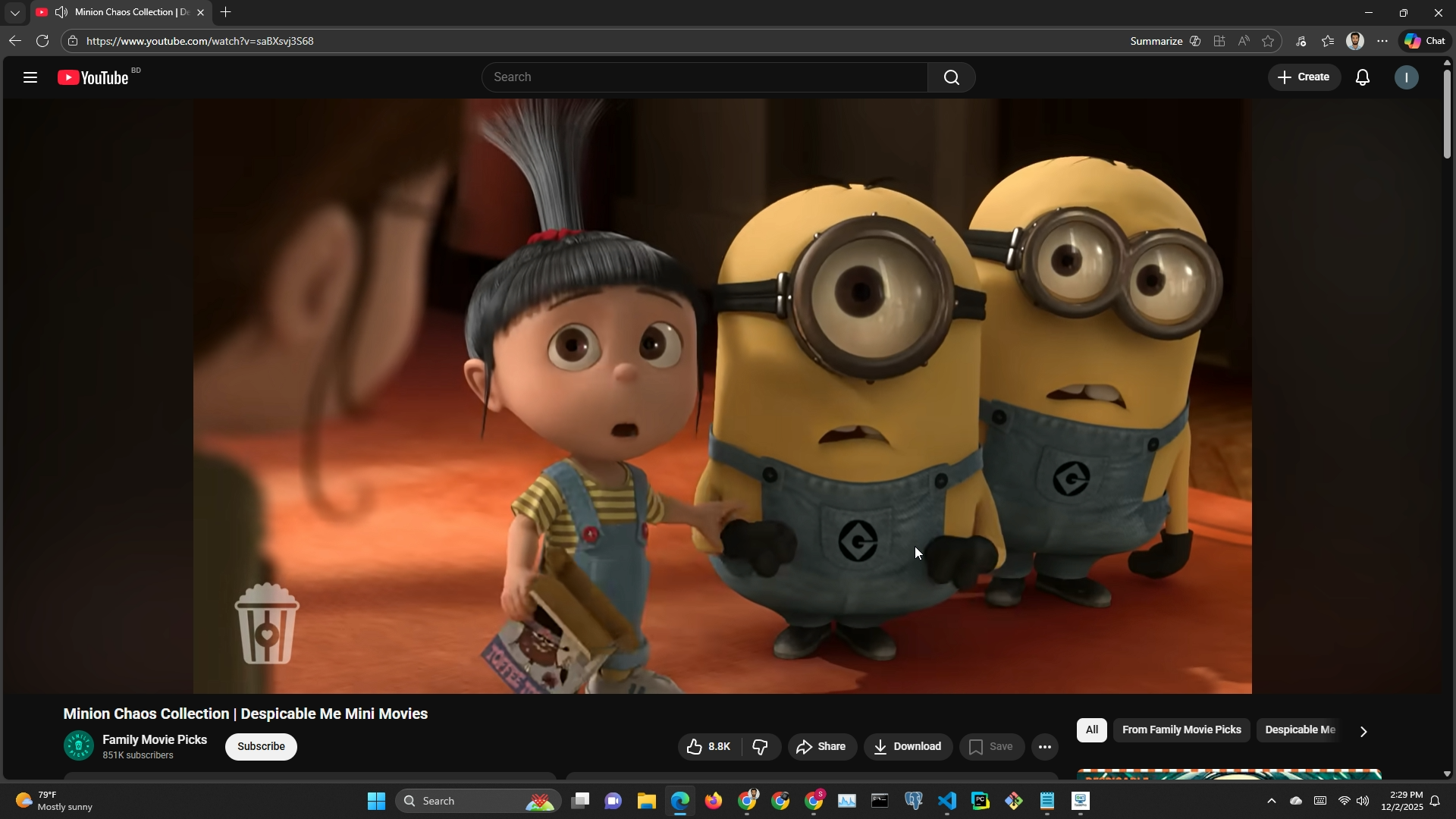The image size is (1456, 819).
Task: Click the search magnifier button
Action: (x=951, y=77)
